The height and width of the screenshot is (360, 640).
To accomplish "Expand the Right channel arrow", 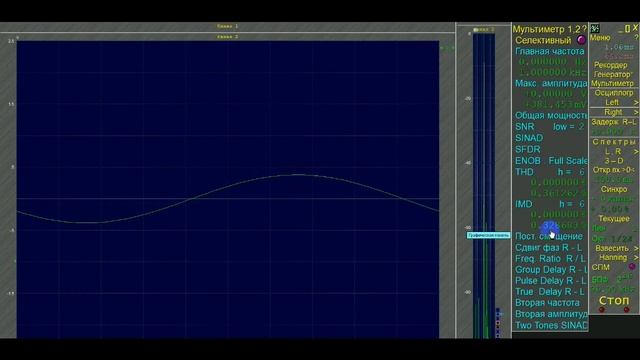I will (636, 112).
